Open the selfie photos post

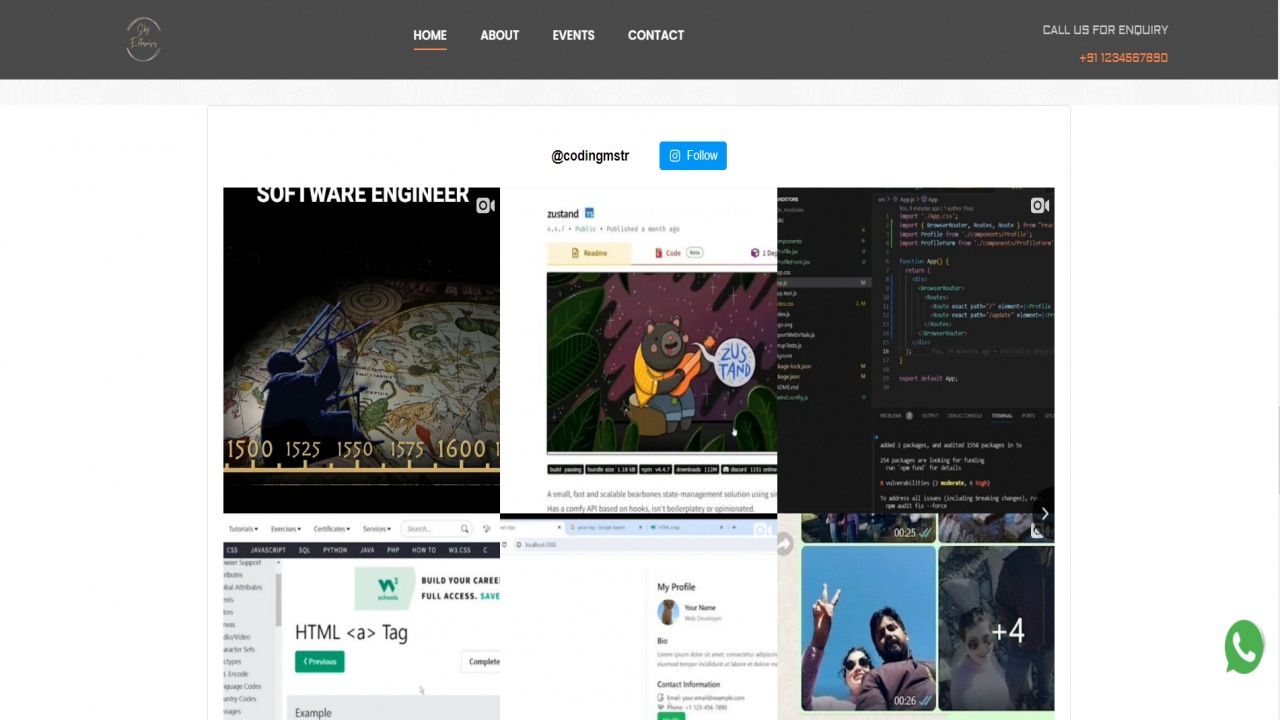pyautogui.click(x=915, y=617)
